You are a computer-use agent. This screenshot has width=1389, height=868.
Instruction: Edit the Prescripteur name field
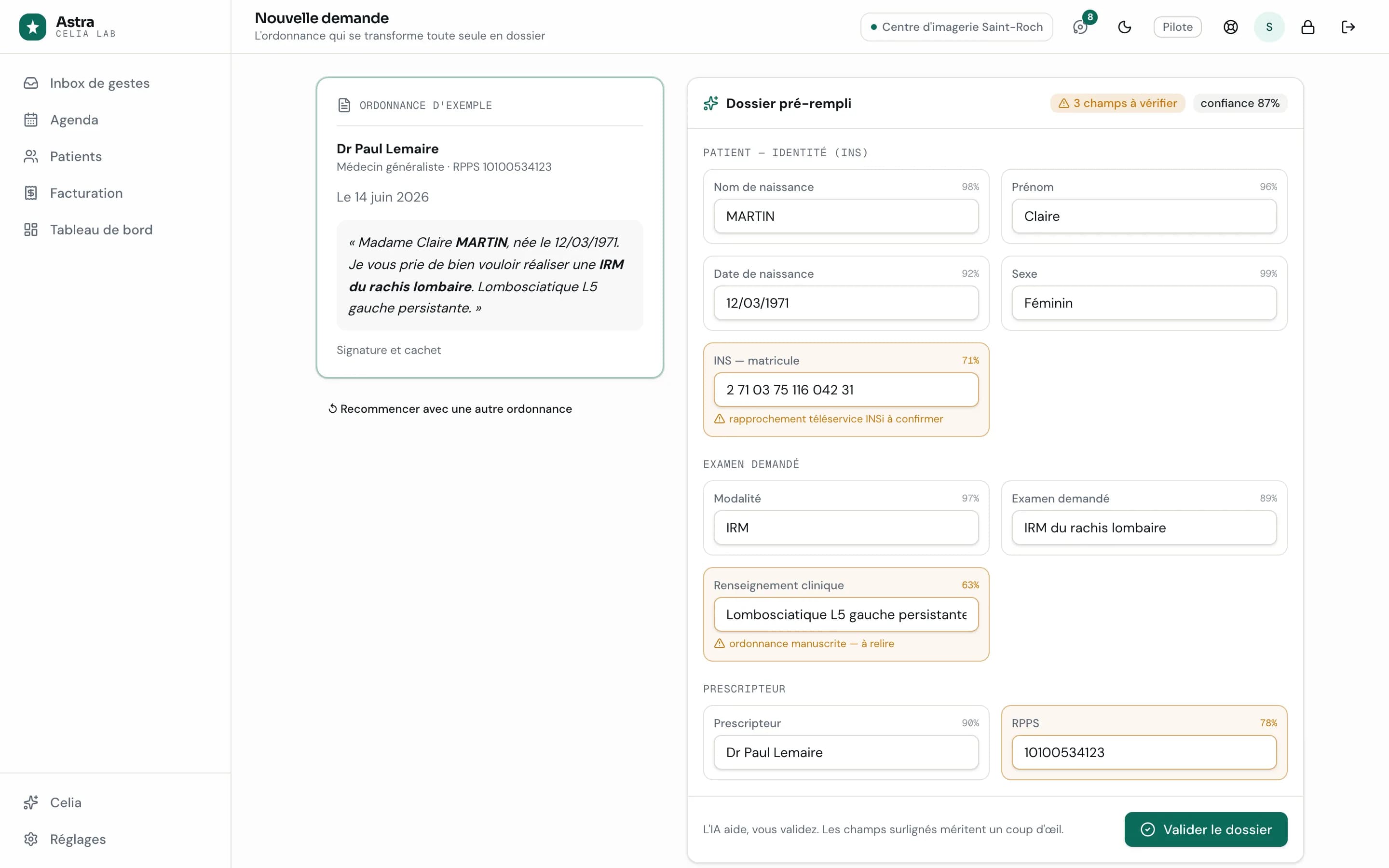[x=846, y=752]
